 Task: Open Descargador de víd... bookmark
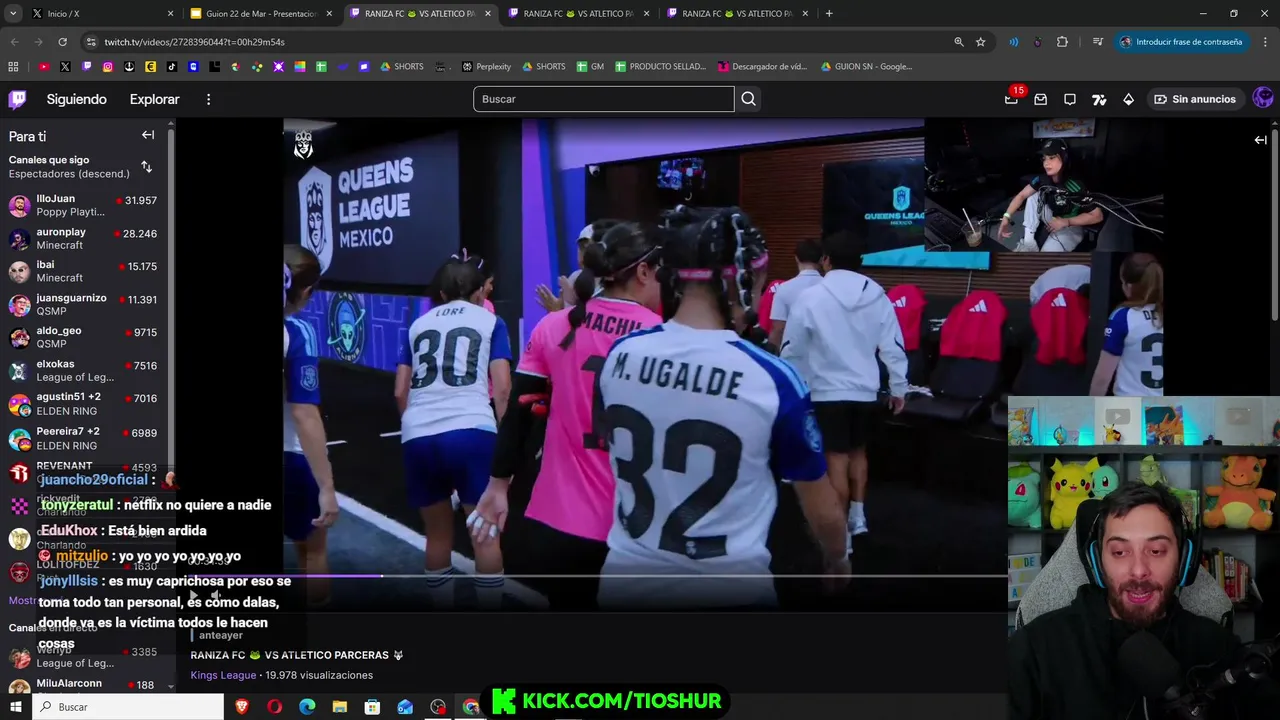[x=762, y=67]
